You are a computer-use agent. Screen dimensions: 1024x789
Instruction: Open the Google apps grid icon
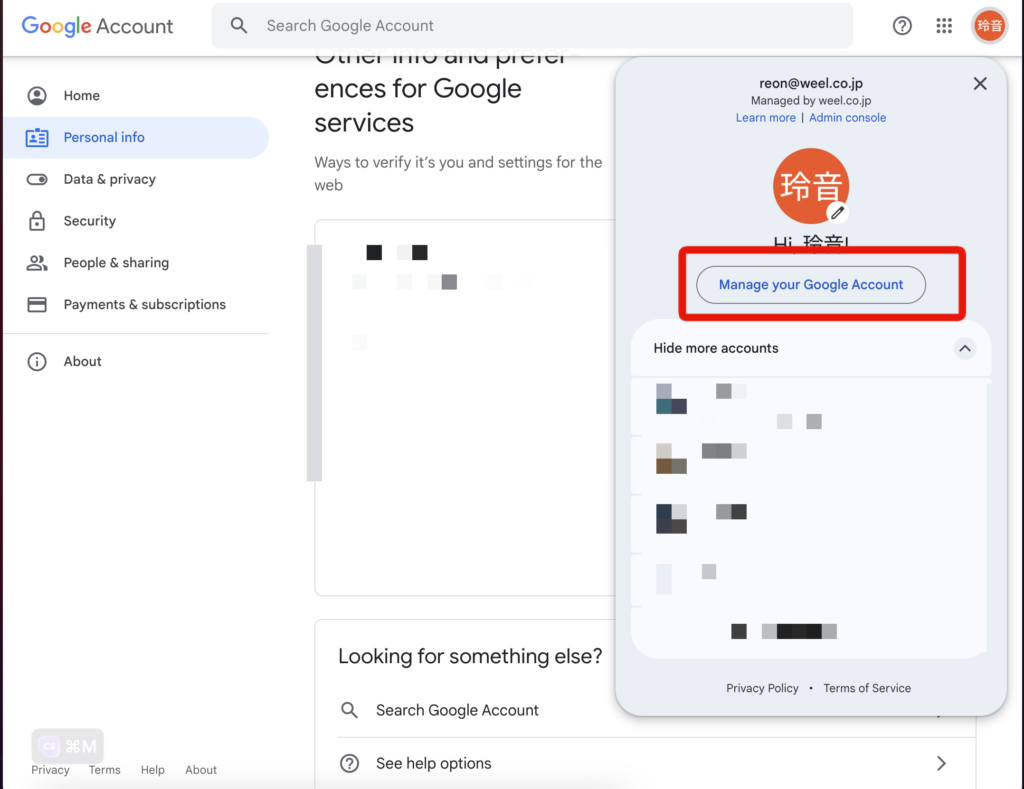pos(944,25)
